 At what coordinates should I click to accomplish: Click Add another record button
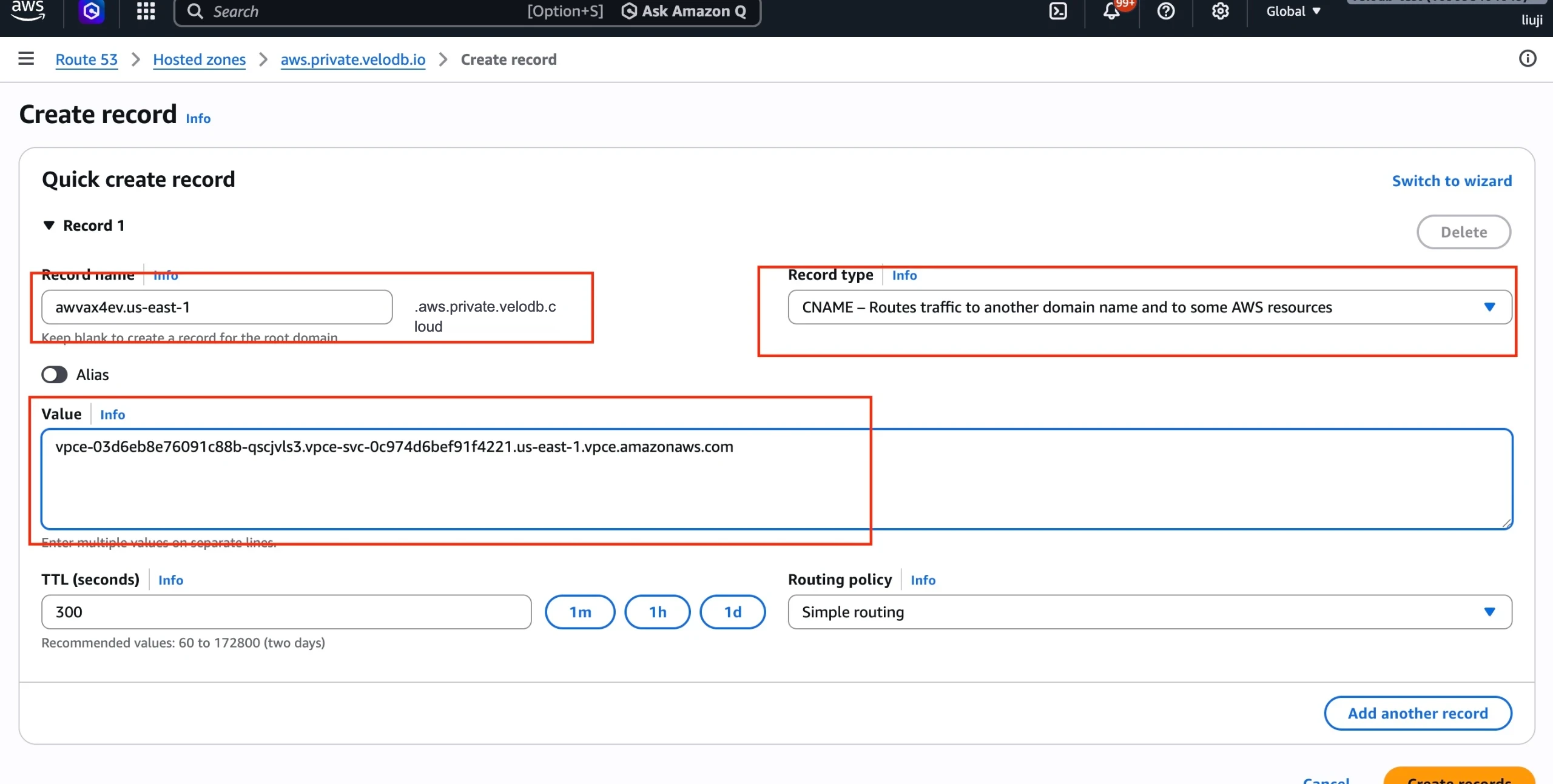click(1418, 714)
